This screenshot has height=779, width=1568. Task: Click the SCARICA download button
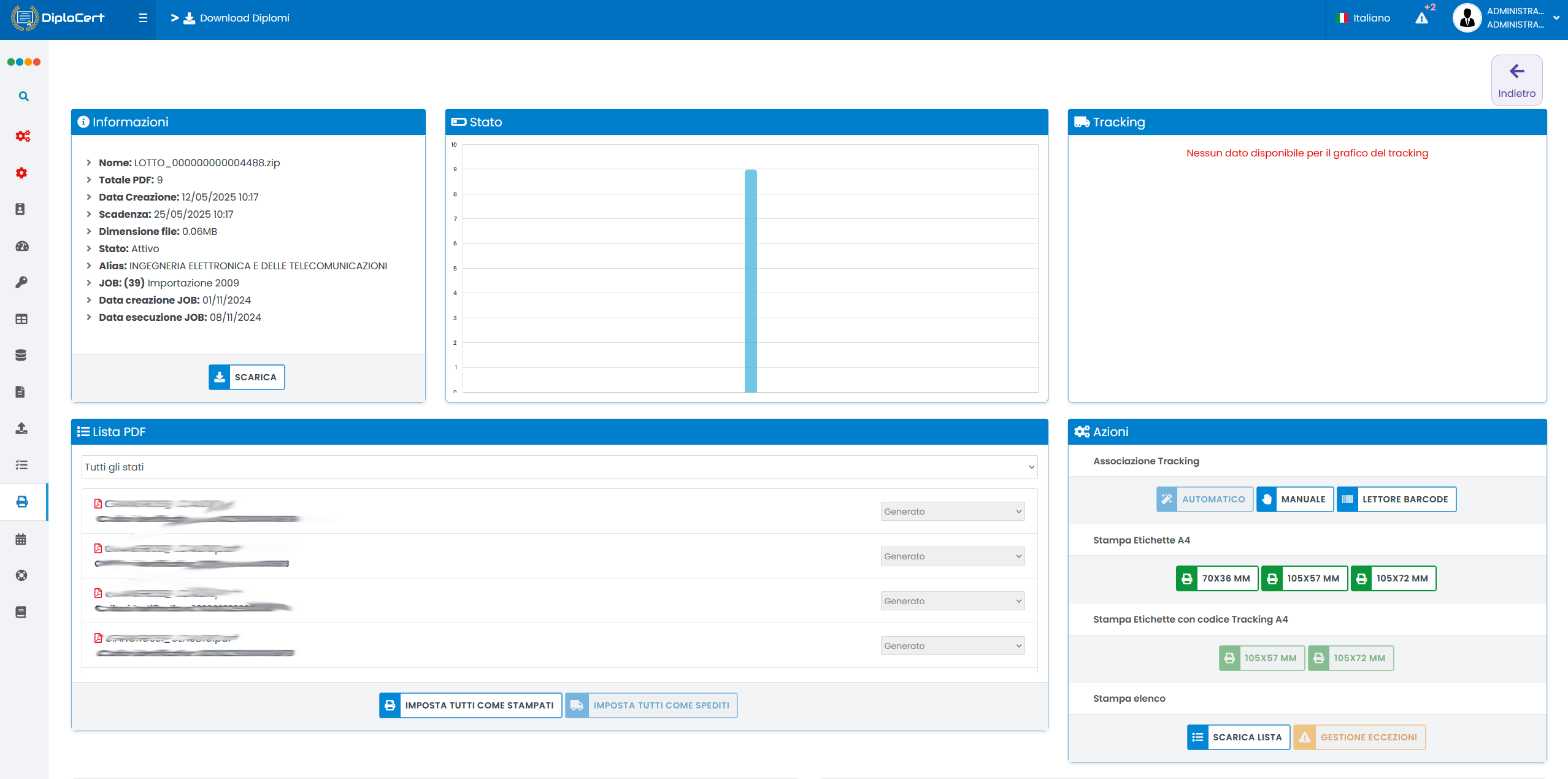tap(247, 377)
